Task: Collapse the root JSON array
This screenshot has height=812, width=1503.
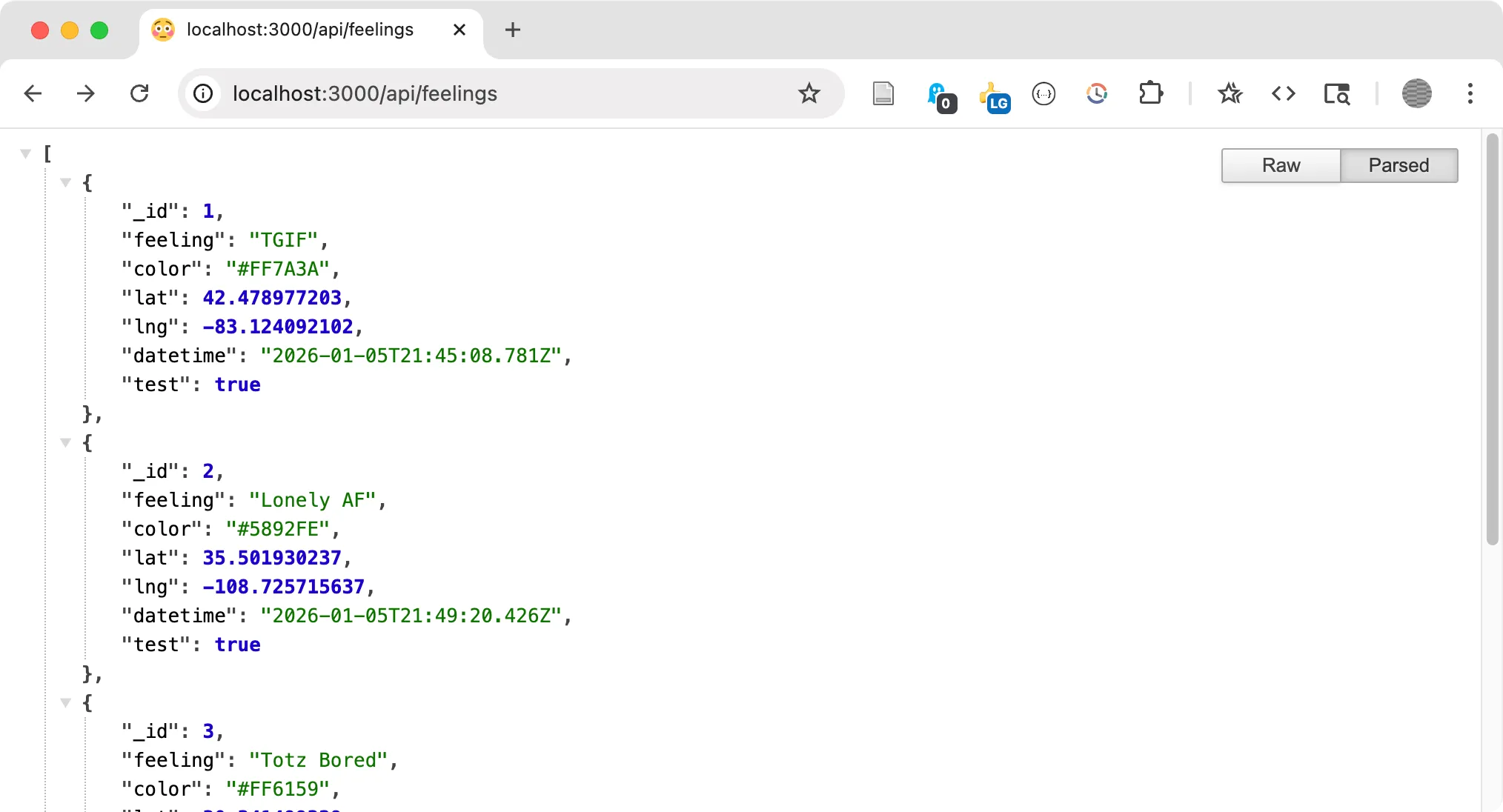Action: click(x=26, y=153)
